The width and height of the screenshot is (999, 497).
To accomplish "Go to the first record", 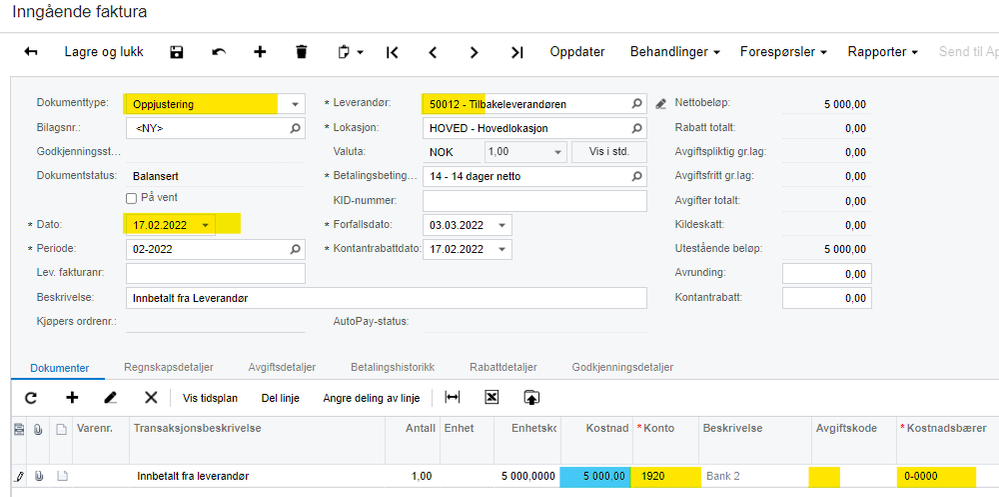I will pyautogui.click(x=392, y=52).
